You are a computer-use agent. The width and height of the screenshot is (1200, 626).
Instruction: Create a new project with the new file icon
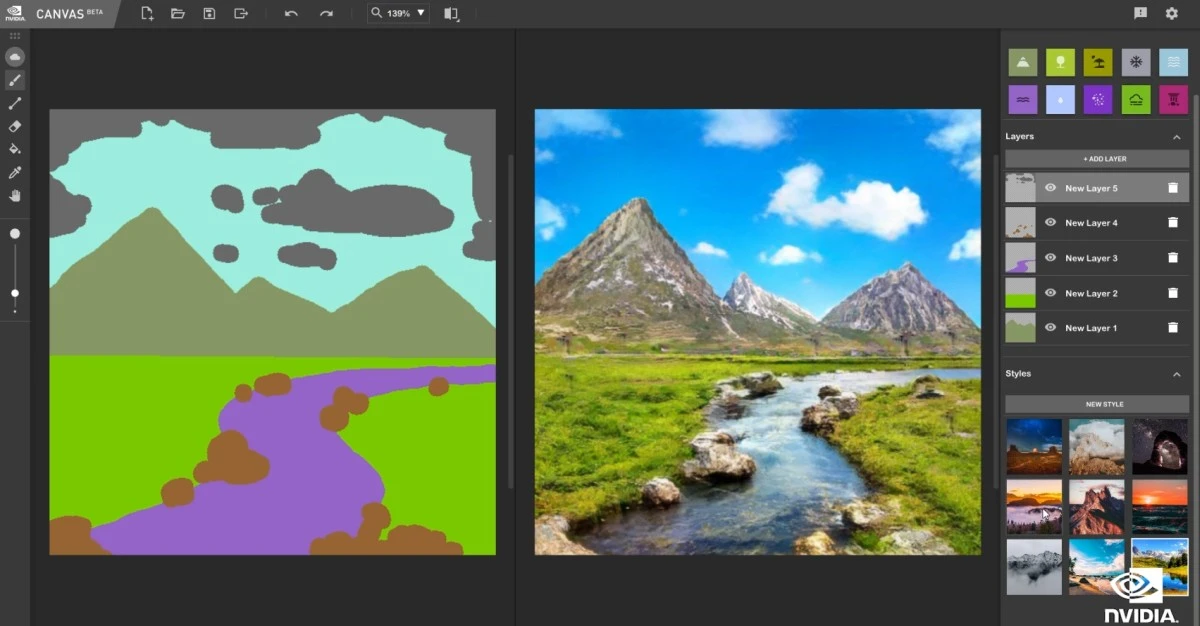click(x=147, y=14)
